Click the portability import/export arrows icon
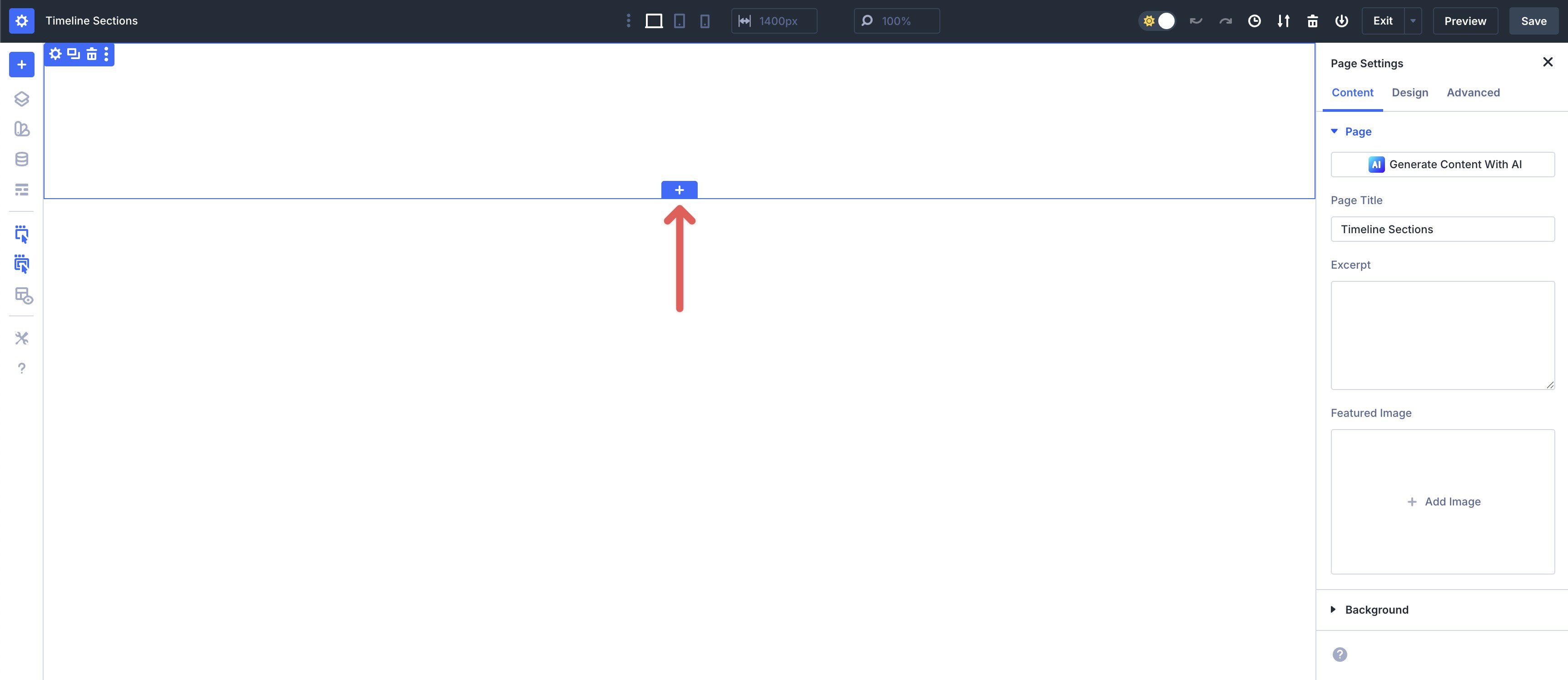The width and height of the screenshot is (1568, 680). tap(1283, 21)
